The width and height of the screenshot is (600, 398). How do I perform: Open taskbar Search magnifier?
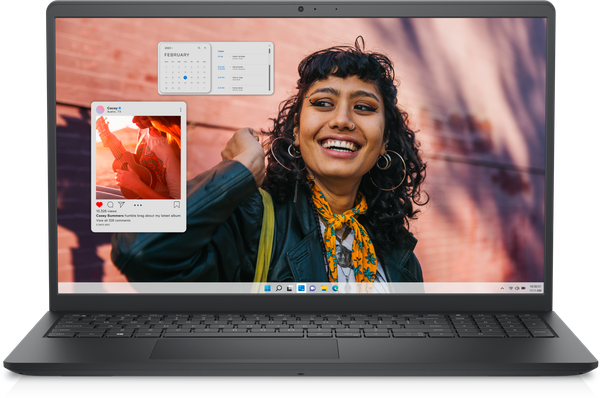(x=279, y=288)
